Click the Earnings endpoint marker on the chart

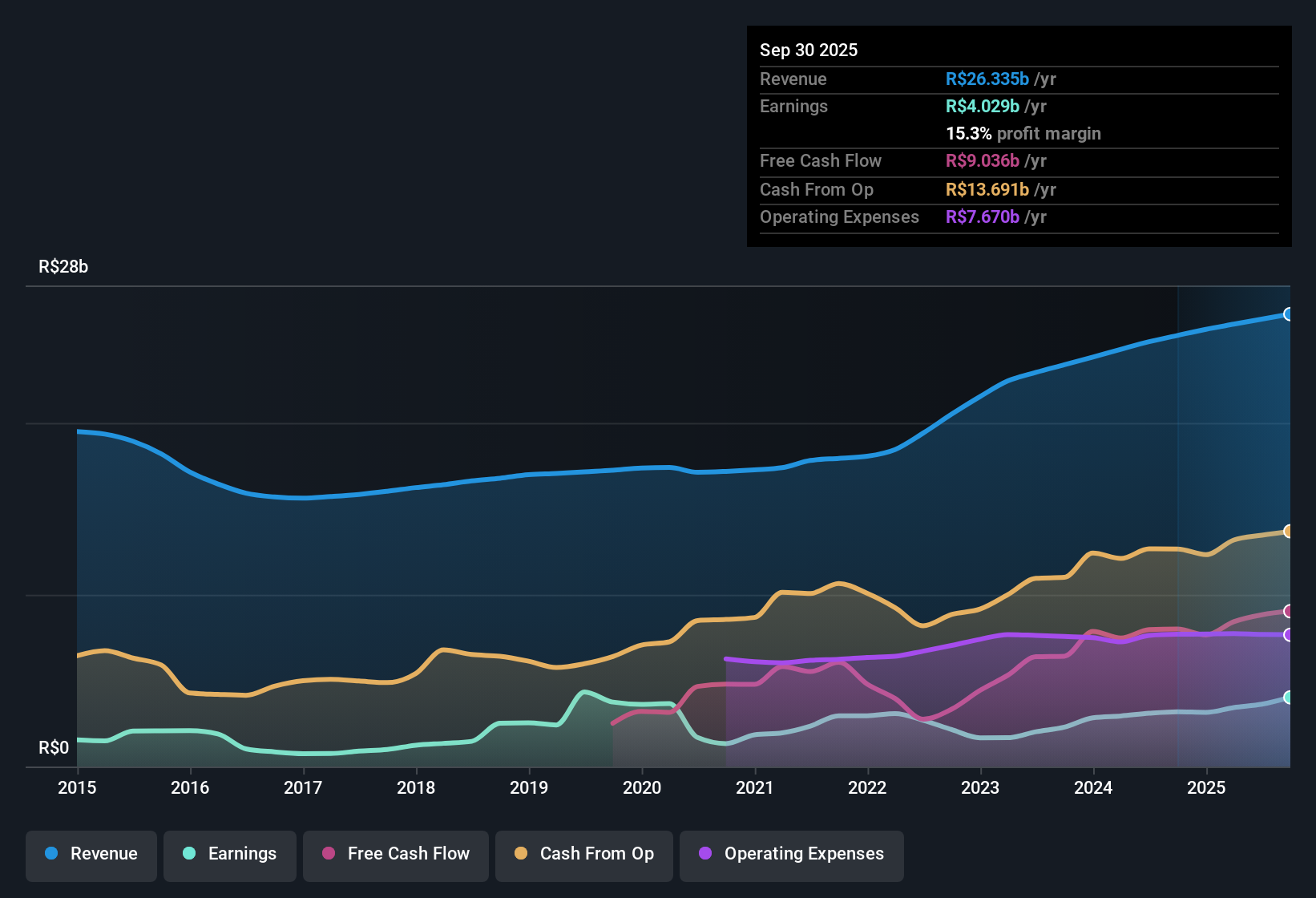coord(1288,698)
